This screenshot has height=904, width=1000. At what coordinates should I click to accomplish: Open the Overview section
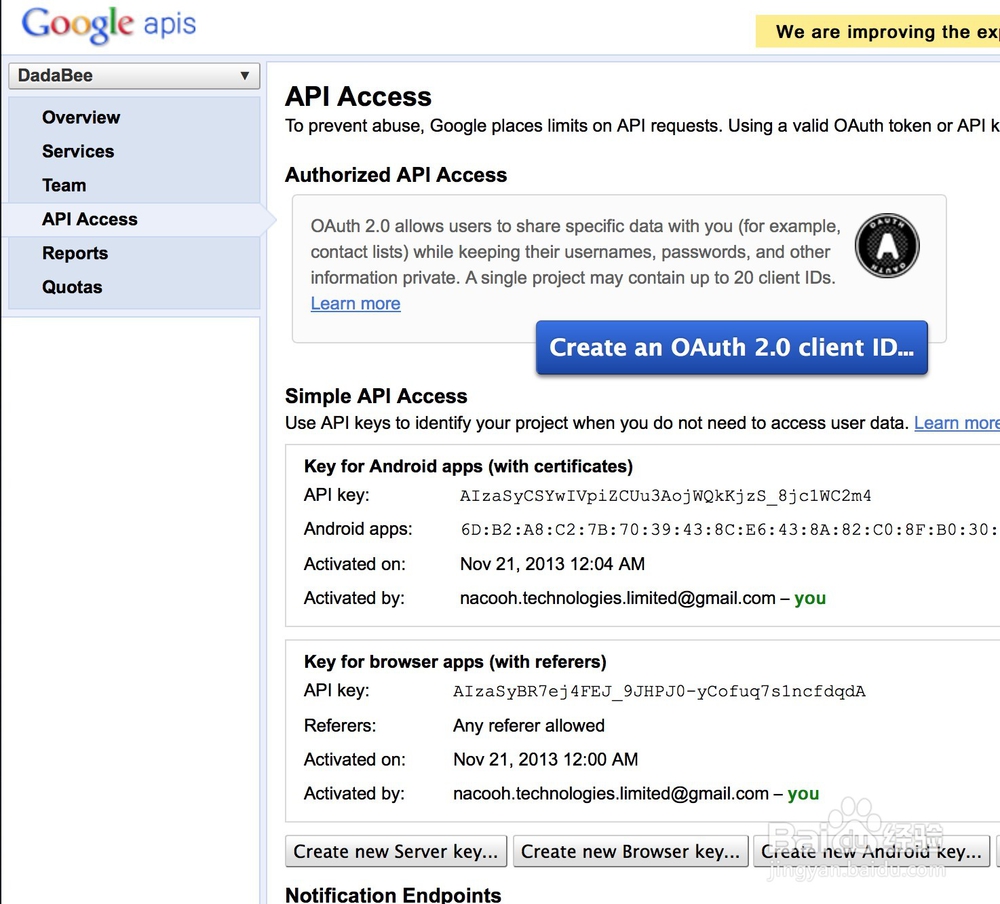[x=81, y=117]
